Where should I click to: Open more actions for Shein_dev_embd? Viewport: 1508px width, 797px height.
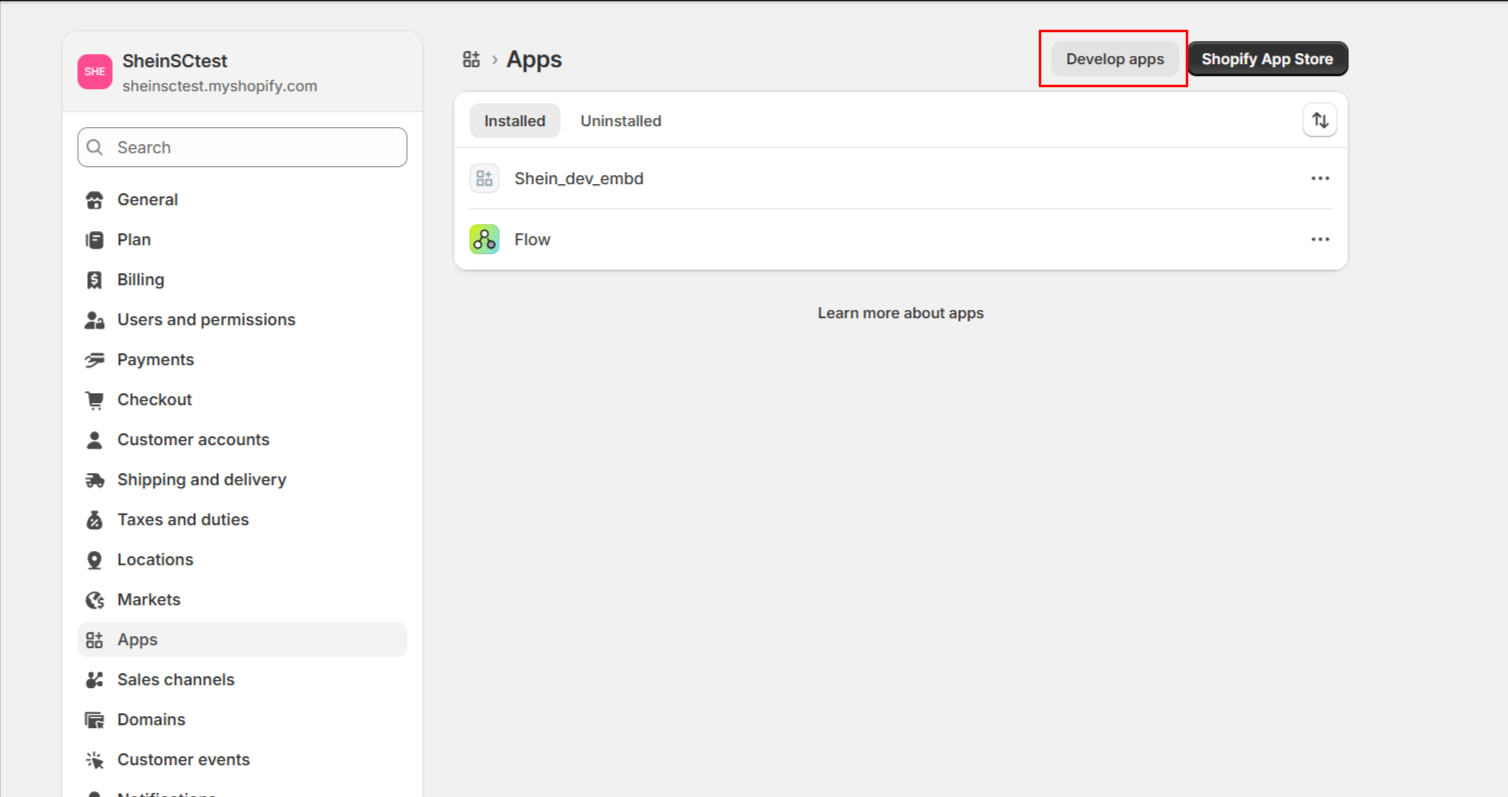[x=1320, y=178]
